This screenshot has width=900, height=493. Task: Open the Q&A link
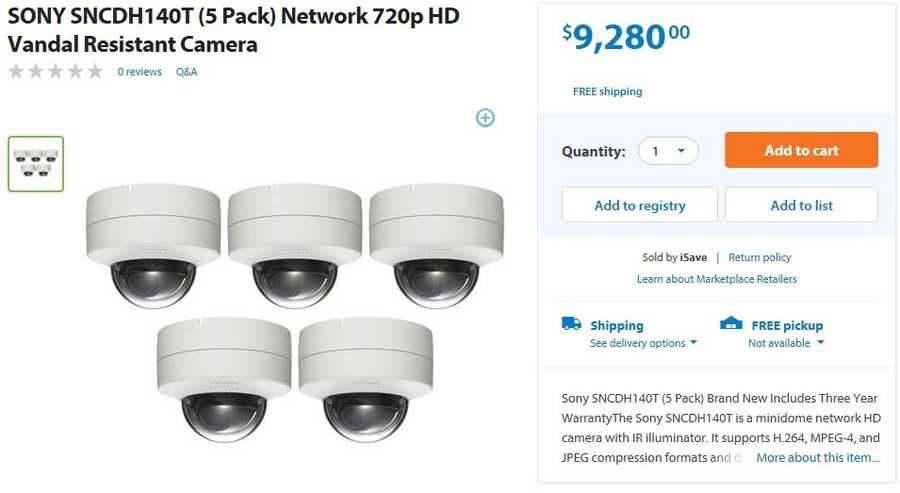(187, 72)
